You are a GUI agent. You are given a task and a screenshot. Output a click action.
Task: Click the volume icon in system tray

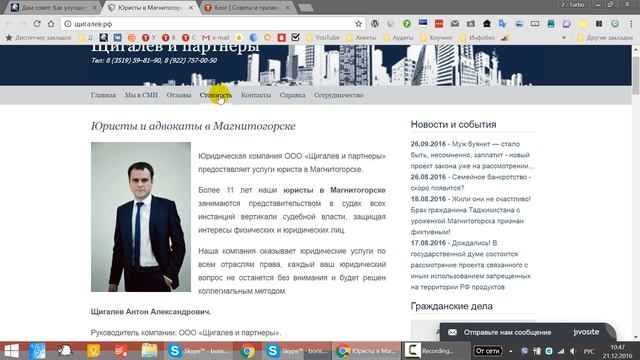[x=573, y=351]
